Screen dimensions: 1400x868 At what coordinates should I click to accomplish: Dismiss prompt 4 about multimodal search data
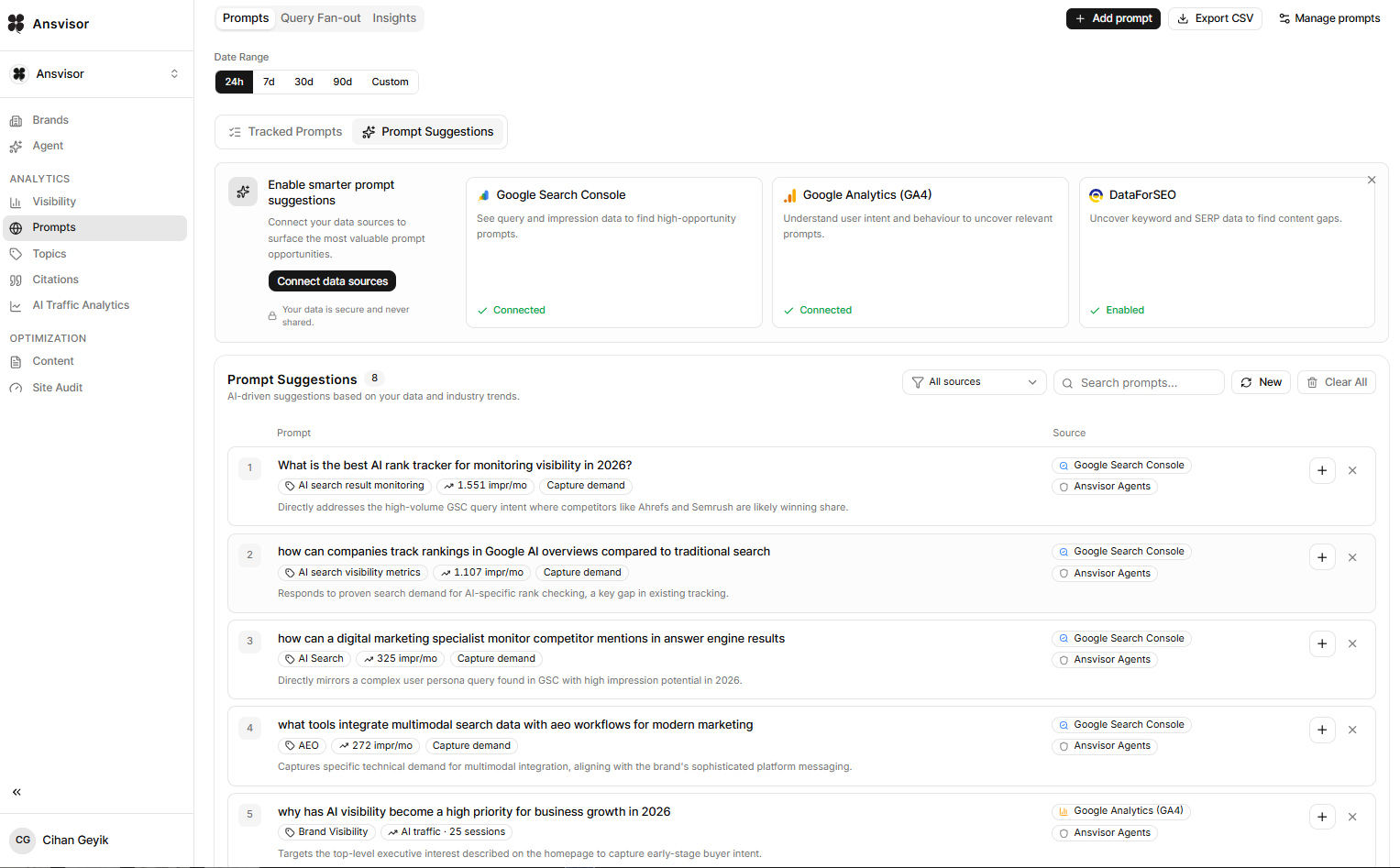[1352, 730]
